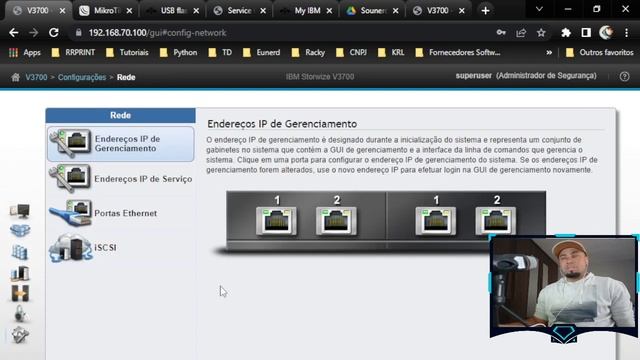Toggle the browser side panel
The height and width of the screenshot is (360, 640).
pyautogui.click(x=586, y=33)
